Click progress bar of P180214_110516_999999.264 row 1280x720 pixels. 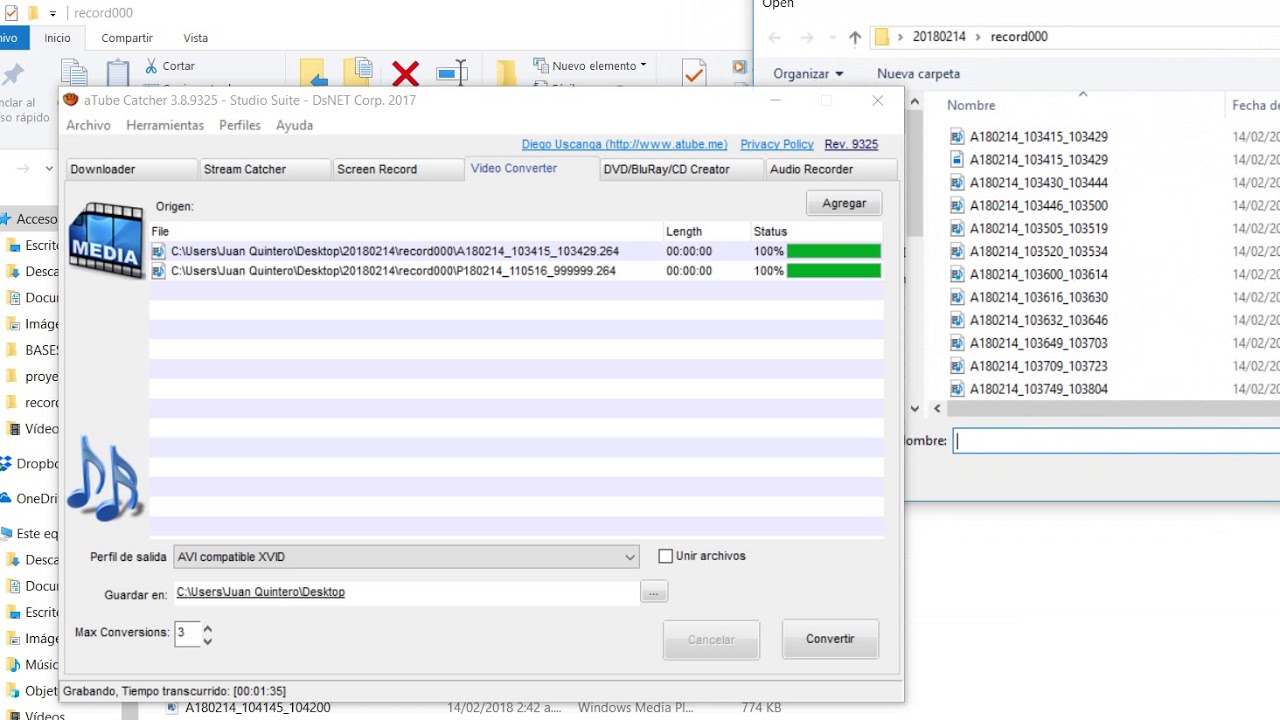click(834, 271)
